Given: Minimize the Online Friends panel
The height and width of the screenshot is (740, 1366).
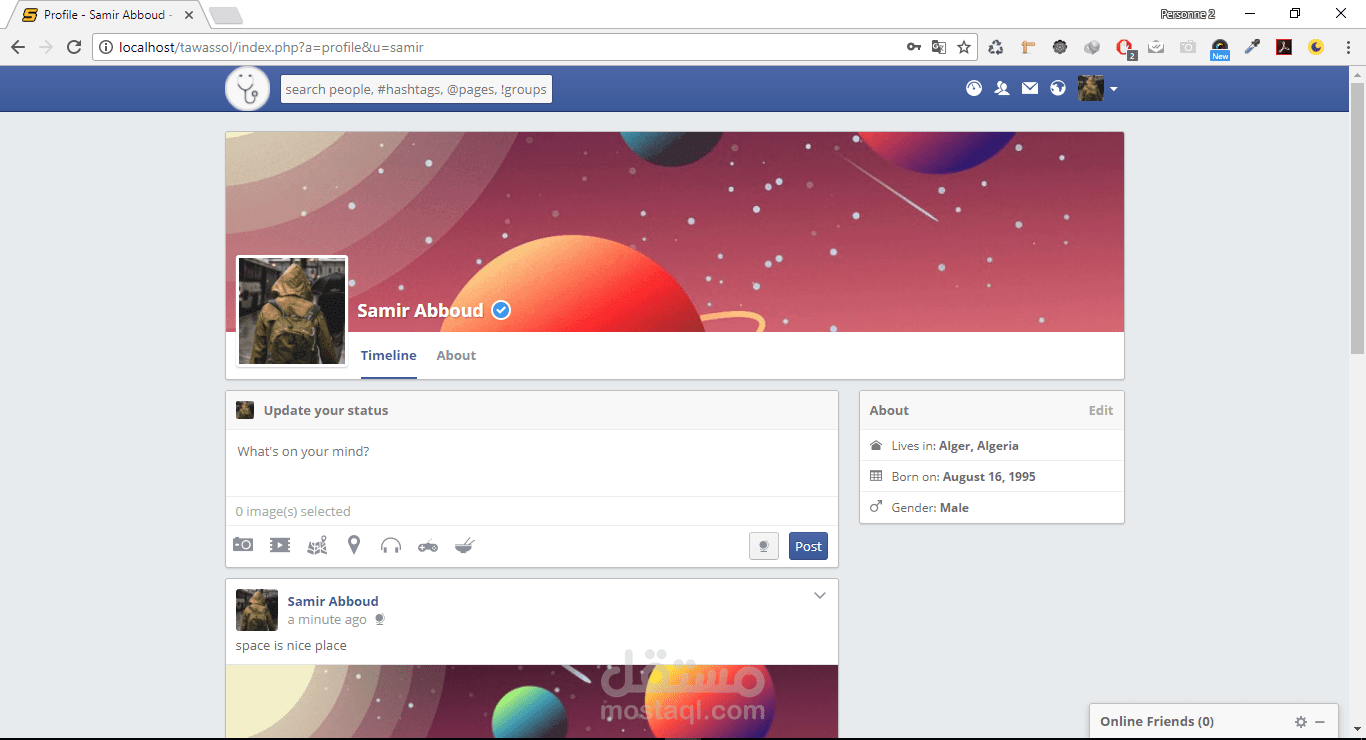Looking at the screenshot, I should tap(1320, 722).
